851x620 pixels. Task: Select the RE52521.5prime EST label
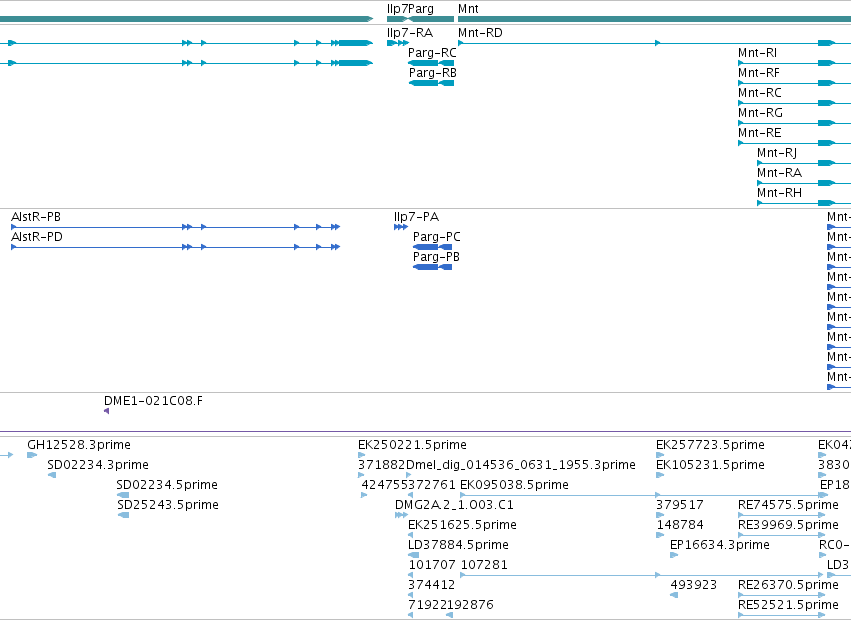click(788, 605)
